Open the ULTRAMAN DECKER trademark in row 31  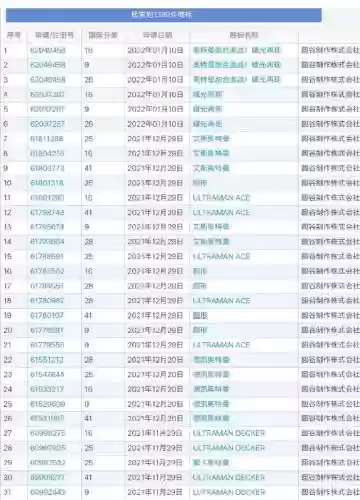point(229,492)
